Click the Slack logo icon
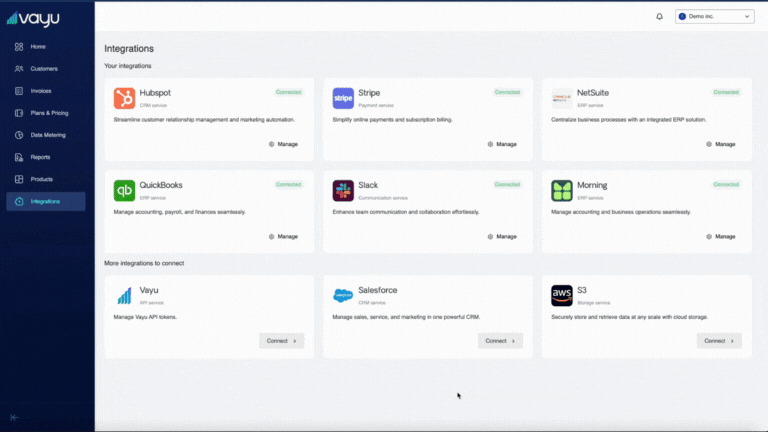Image resolution: width=768 pixels, height=432 pixels. click(x=343, y=191)
